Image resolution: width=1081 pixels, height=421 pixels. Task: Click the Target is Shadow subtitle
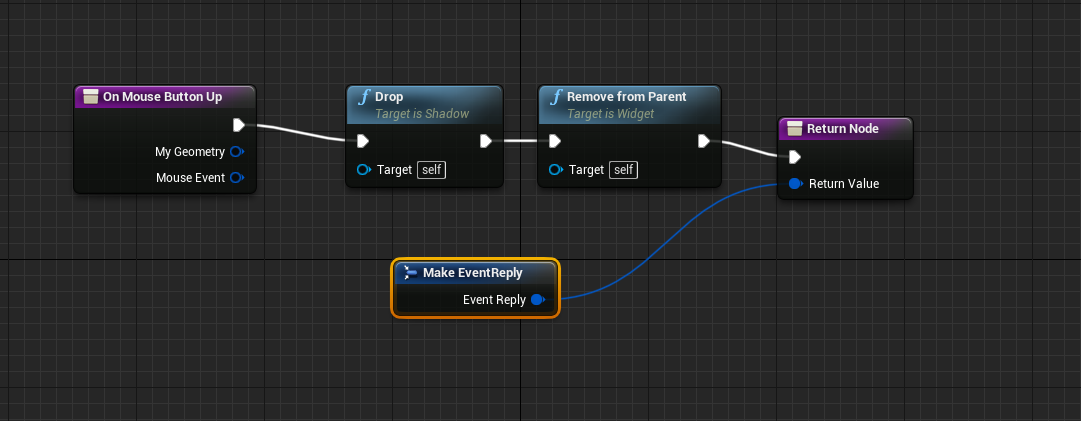[x=422, y=114]
